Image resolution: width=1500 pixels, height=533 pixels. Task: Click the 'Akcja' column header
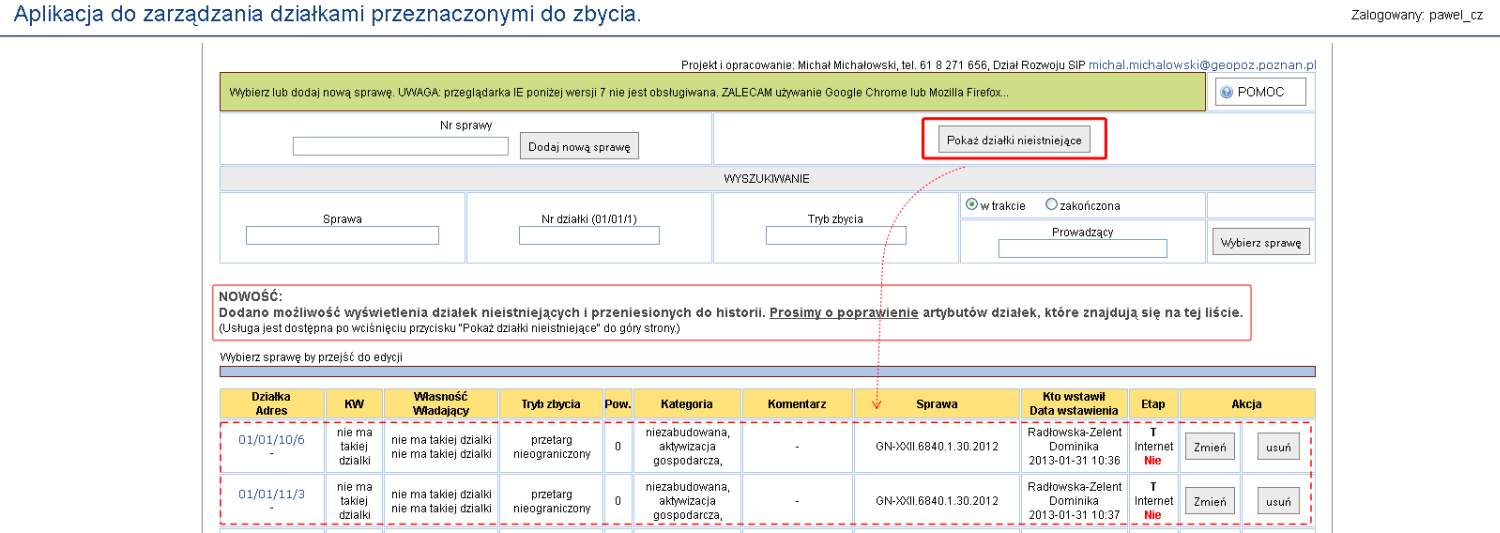tap(1247, 404)
